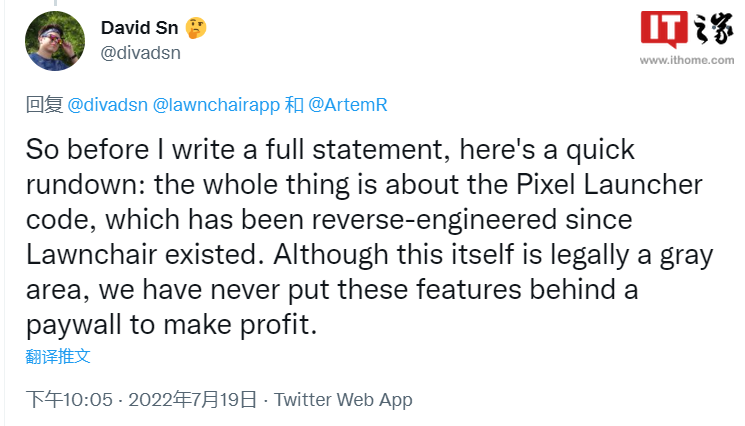Click the 2022年7月19日 date
The image size is (745, 426).
(192, 399)
